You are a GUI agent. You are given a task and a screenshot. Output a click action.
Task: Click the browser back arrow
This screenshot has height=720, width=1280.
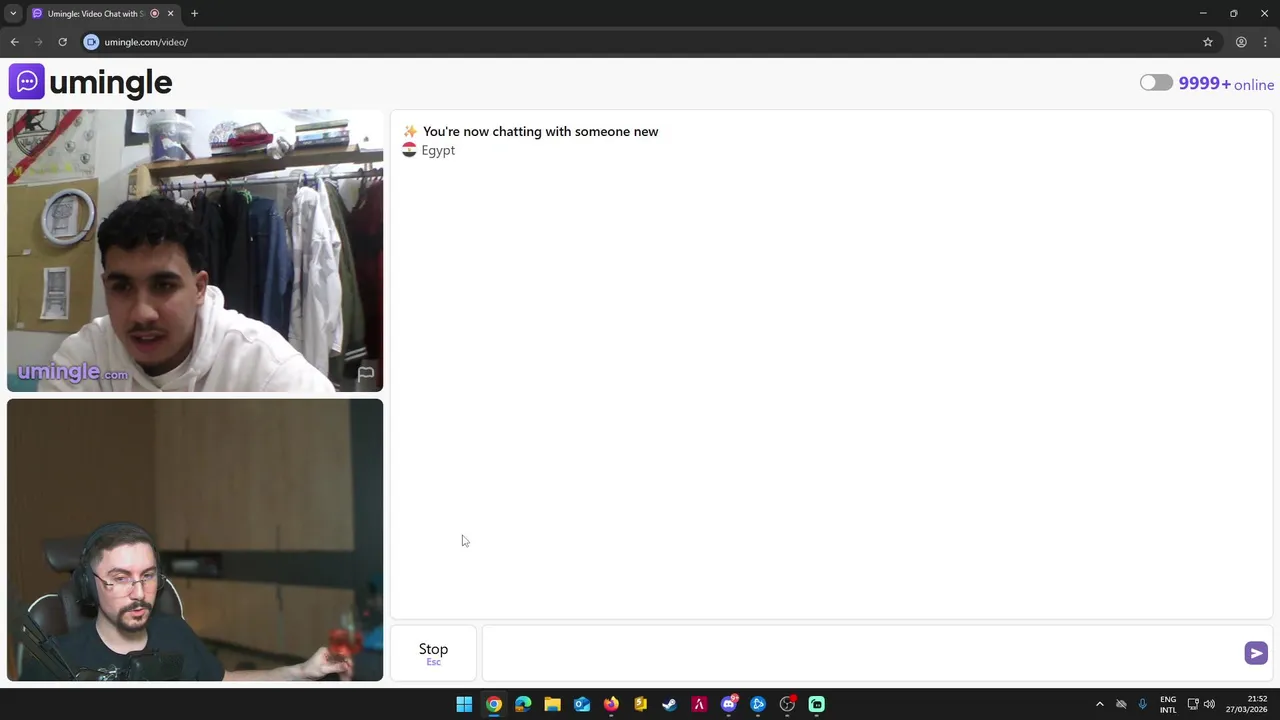click(14, 42)
